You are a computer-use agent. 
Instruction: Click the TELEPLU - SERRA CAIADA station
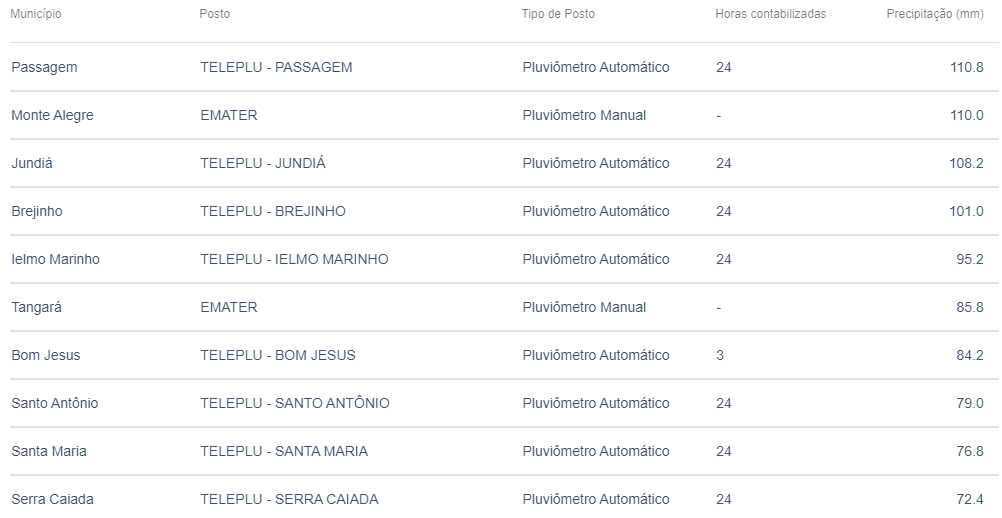pyautogui.click(x=289, y=499)
